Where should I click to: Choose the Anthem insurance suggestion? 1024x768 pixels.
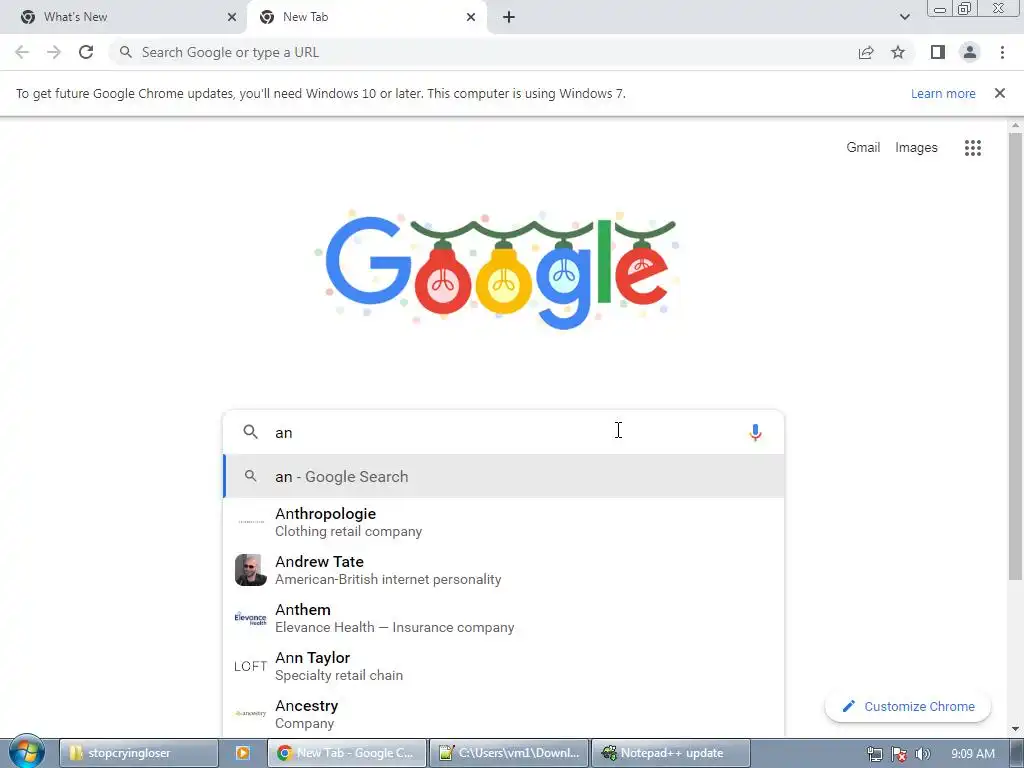[503, 618]
